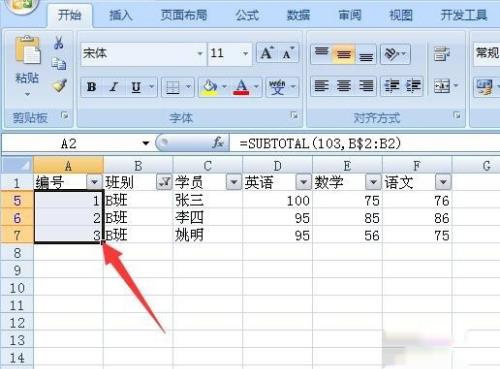Toggle middle vertical alignment
500x369 pixels.
(x=344, y=54)
